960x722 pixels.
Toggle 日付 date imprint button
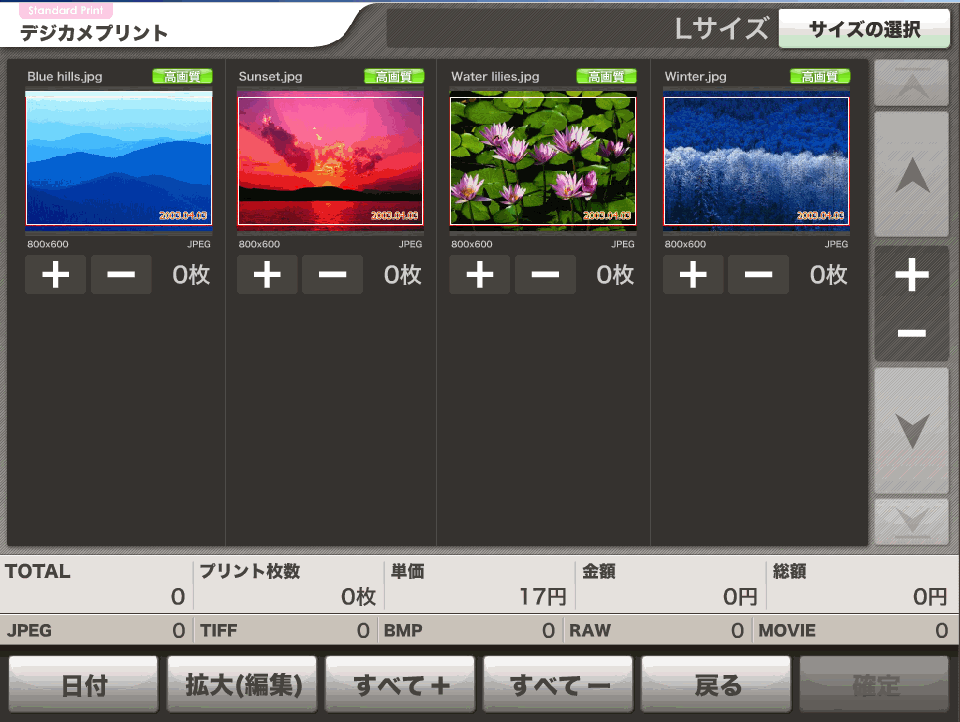coord(84,686)
